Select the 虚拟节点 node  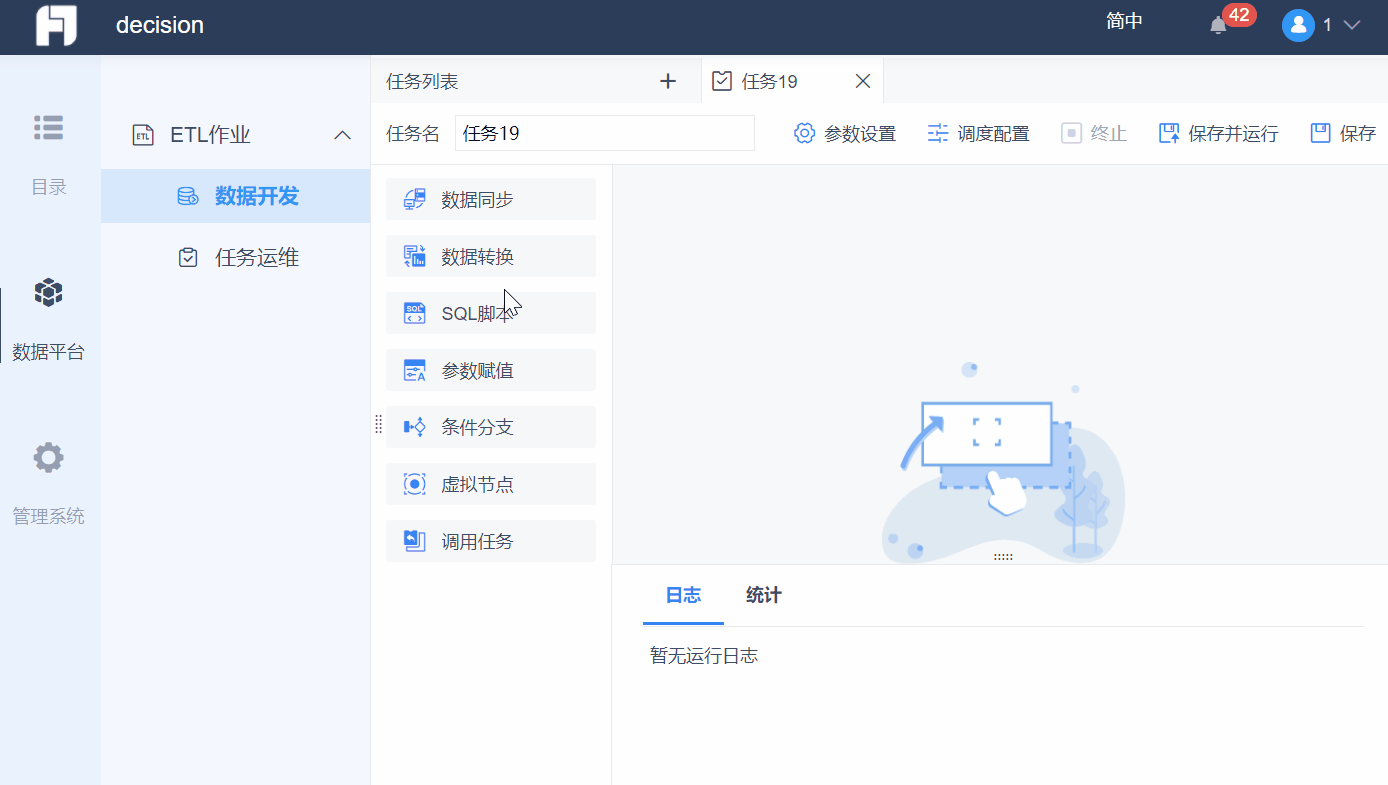(x=491, y=484)
